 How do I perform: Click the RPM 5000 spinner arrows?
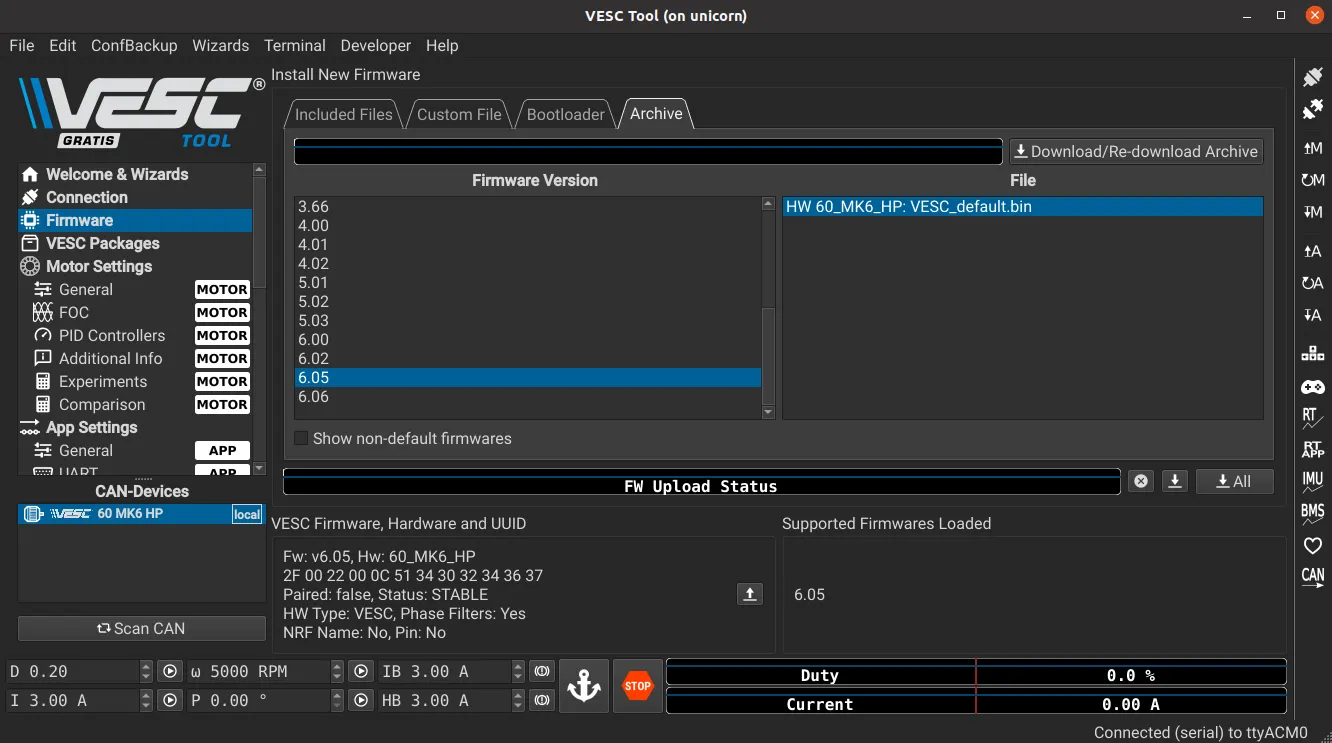pyautogui.click(x=336, y=671)
